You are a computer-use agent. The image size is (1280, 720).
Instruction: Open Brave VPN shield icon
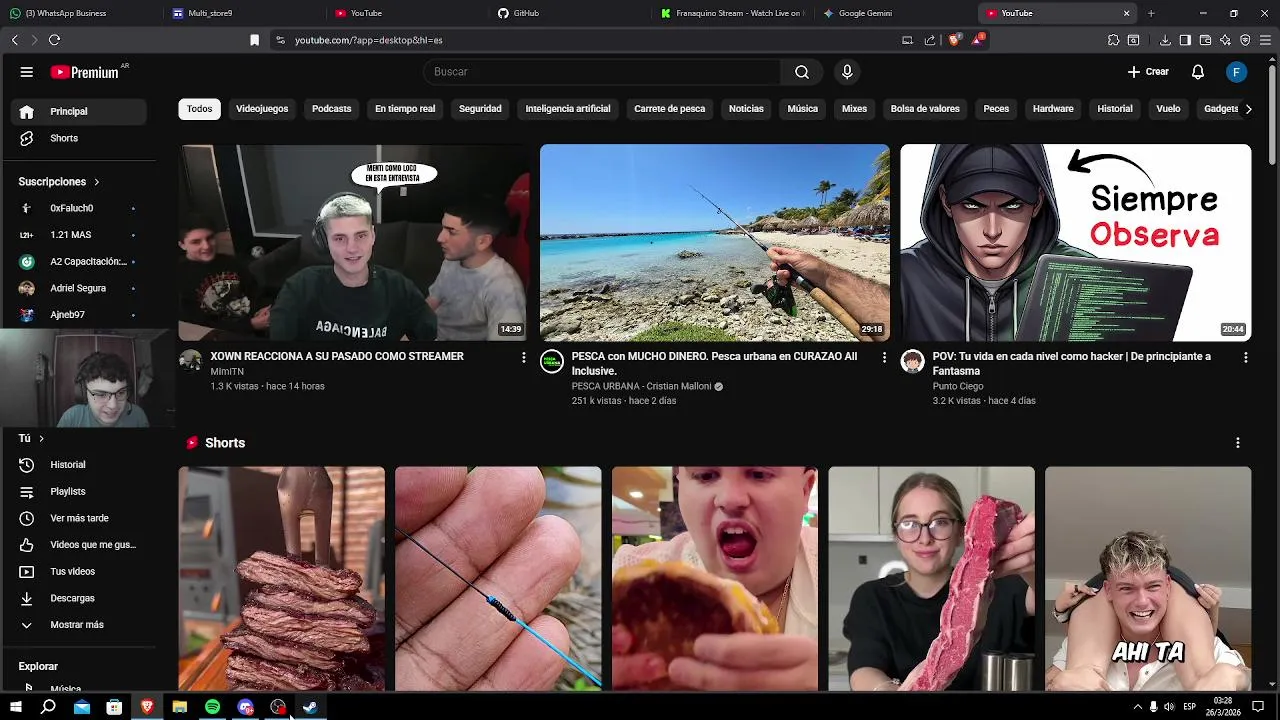click(x=1245, y=40)
